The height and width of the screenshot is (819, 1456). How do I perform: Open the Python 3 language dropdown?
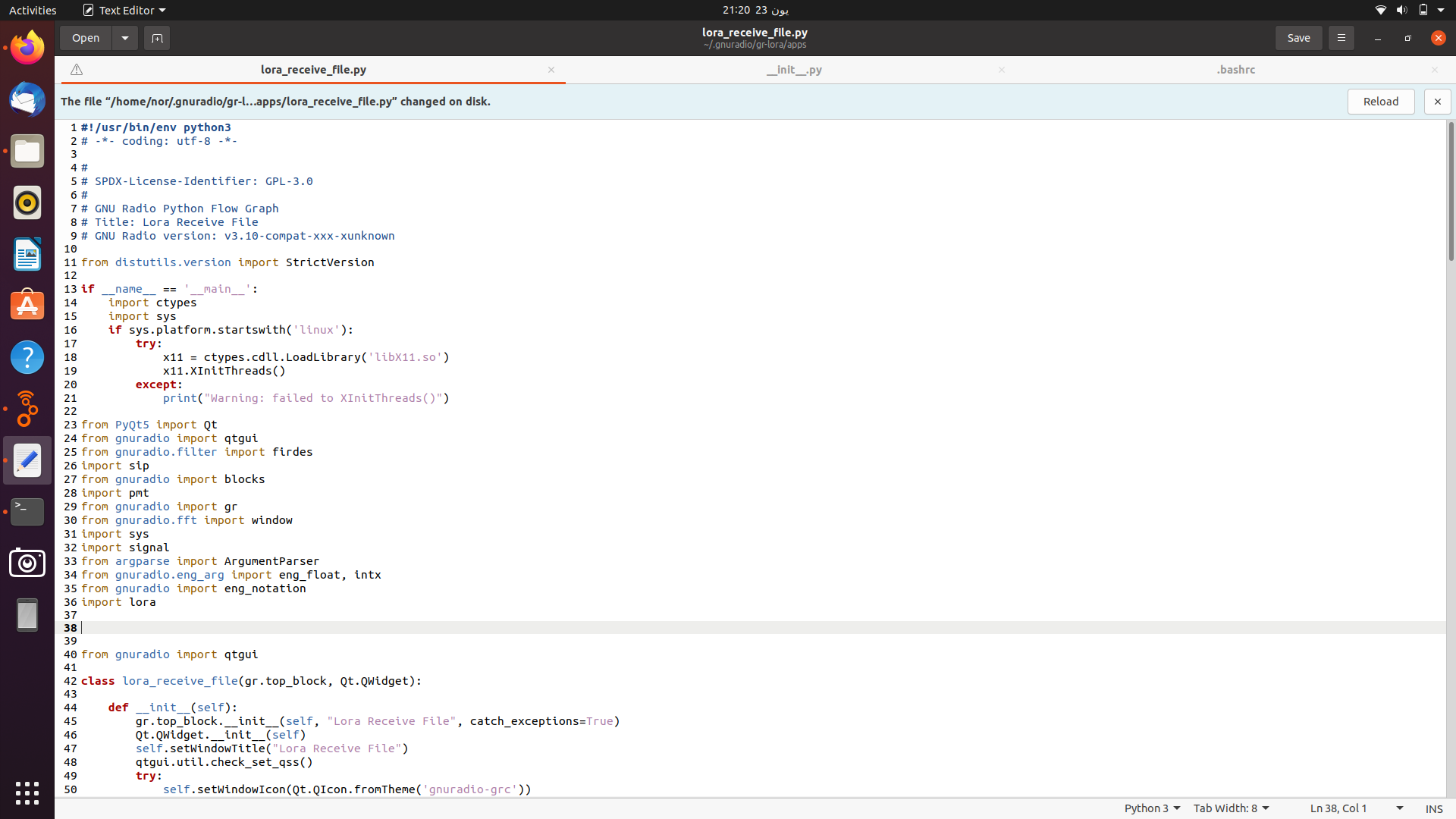click(x=1151, y=808)
